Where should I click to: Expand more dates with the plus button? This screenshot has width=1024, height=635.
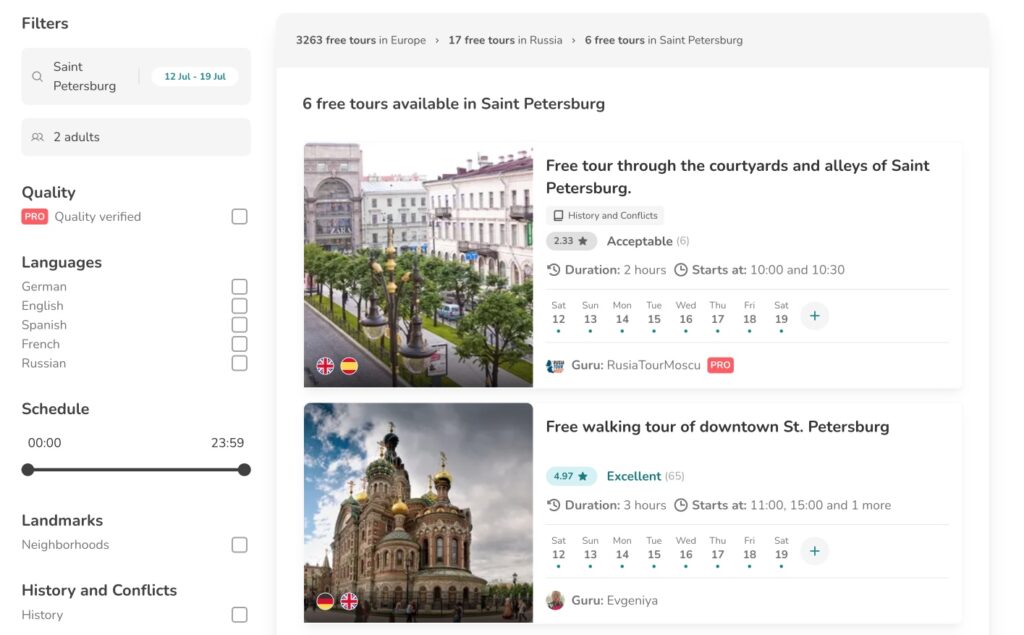coord(814,314)
